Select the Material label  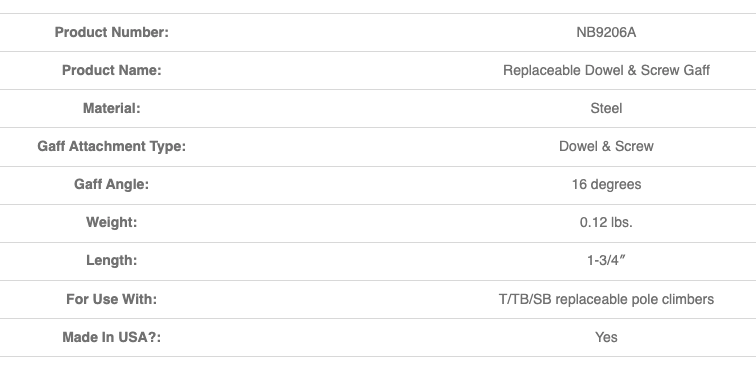click(x=111, y=109)
